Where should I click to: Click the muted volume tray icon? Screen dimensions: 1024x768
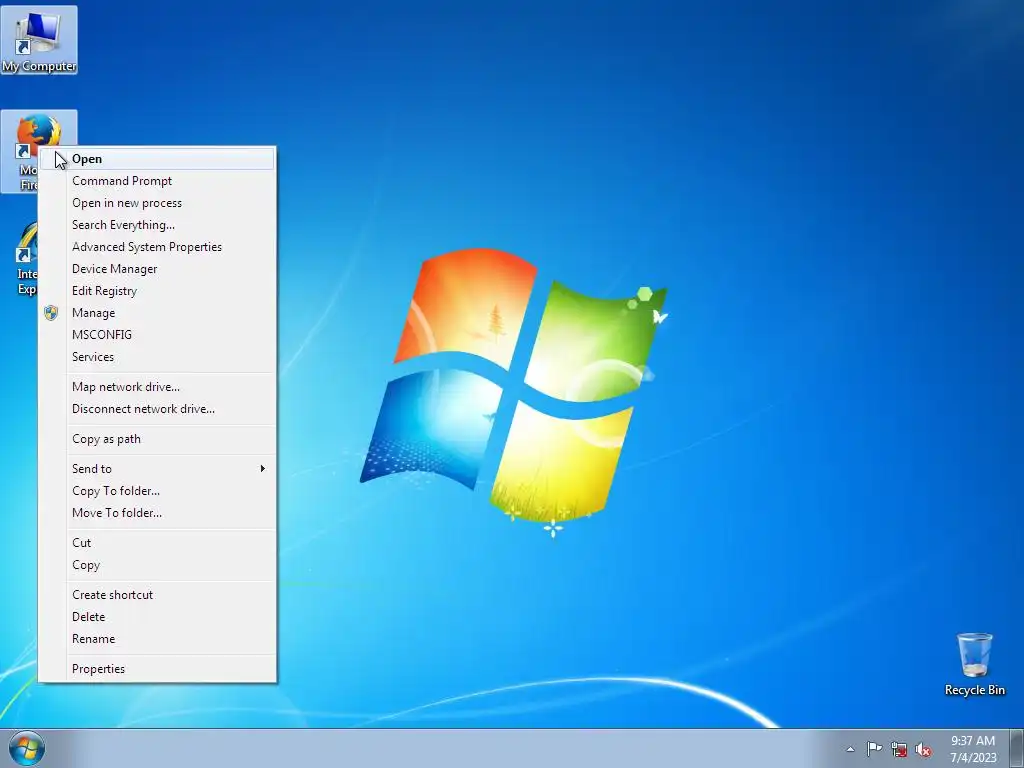pos(923,749)
